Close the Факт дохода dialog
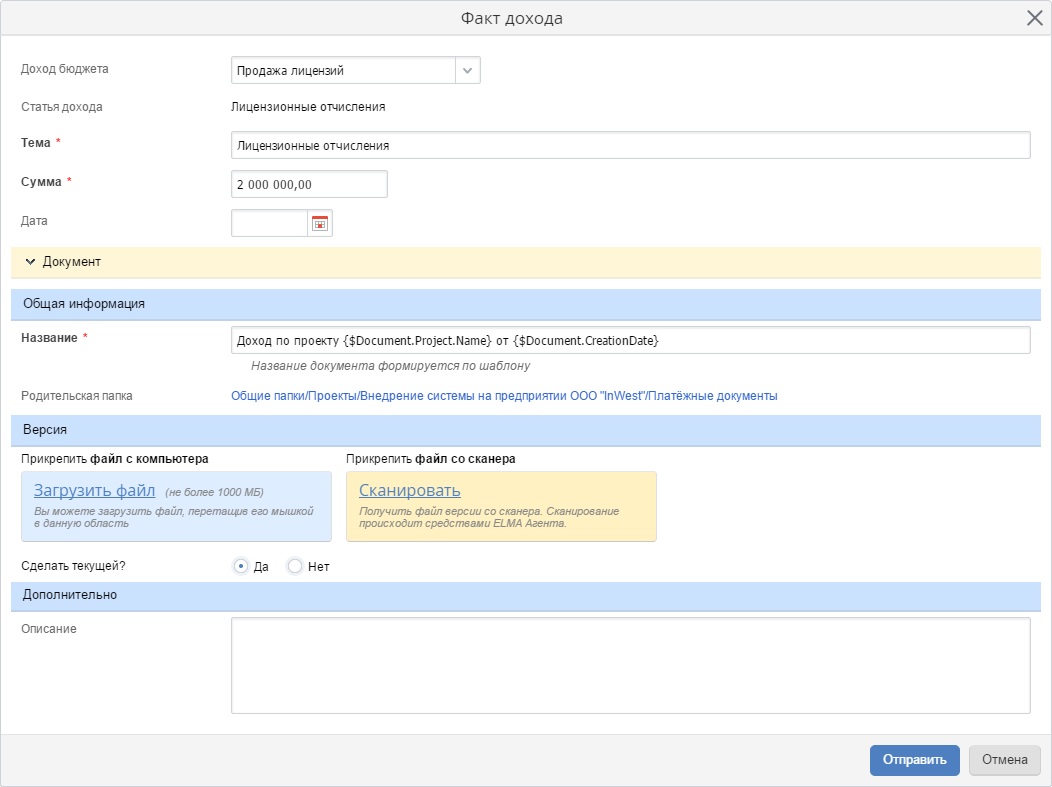 1035,18
